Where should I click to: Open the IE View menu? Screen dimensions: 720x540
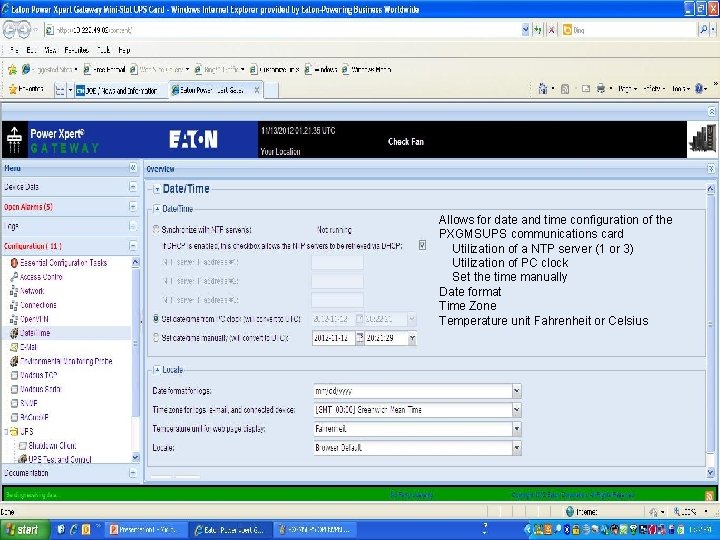coord(50,50)
